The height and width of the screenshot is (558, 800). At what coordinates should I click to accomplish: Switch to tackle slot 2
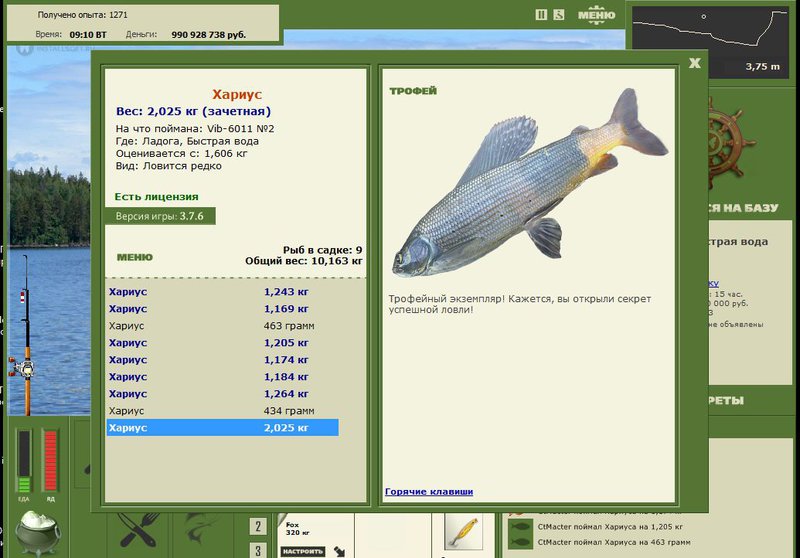(258, 526)
